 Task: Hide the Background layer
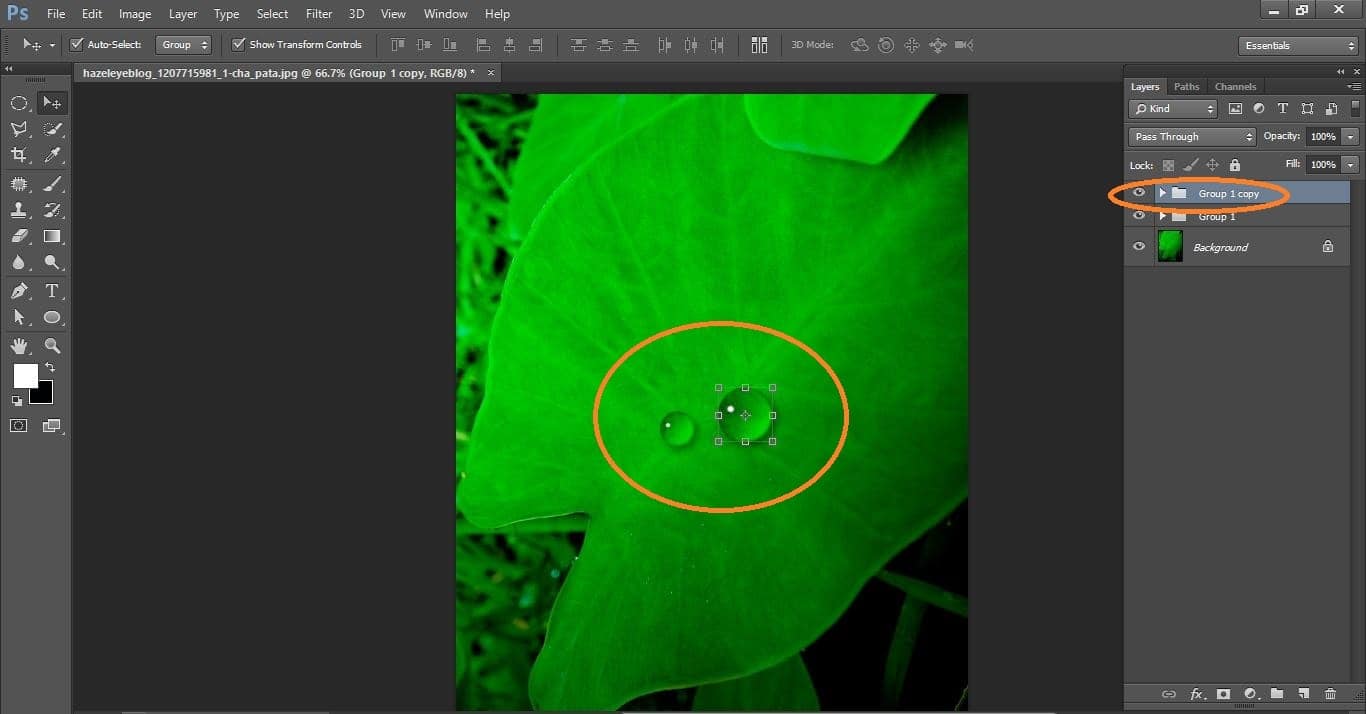pyautogui.click(x=1138, y=246)
